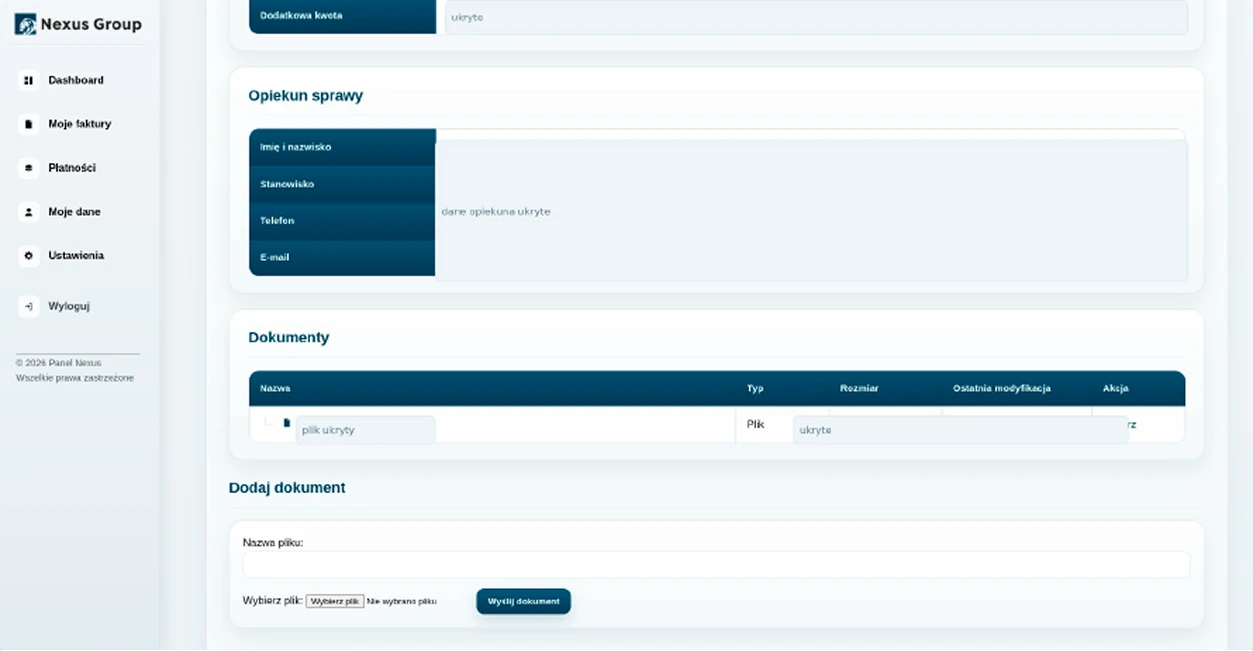Click the Moje faktury document icon
1253x651 pixels.
(28, 124)
